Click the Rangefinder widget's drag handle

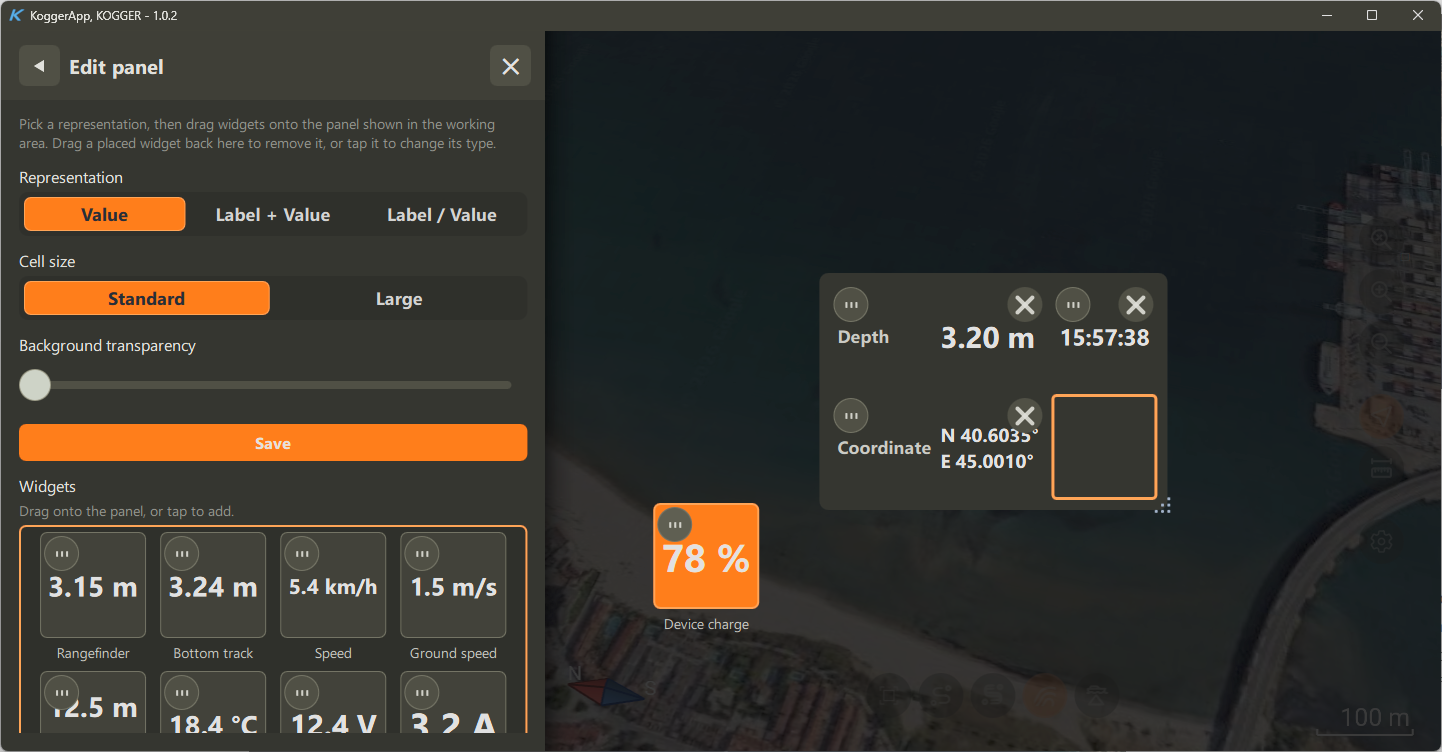pos(62,553)
